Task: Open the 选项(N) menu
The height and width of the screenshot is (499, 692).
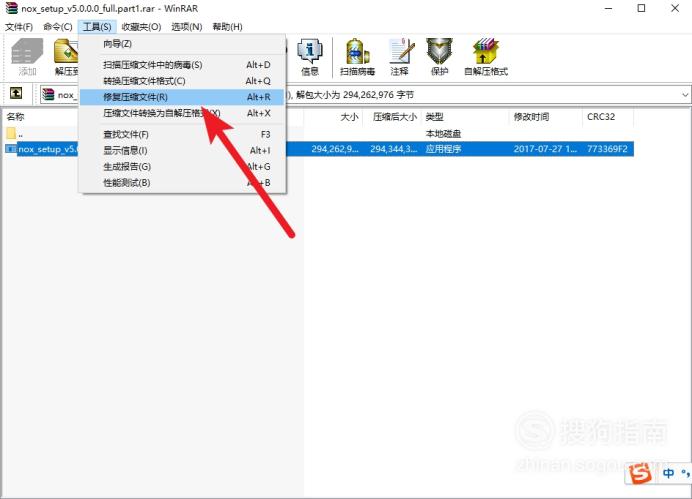Action: (187, 27)
